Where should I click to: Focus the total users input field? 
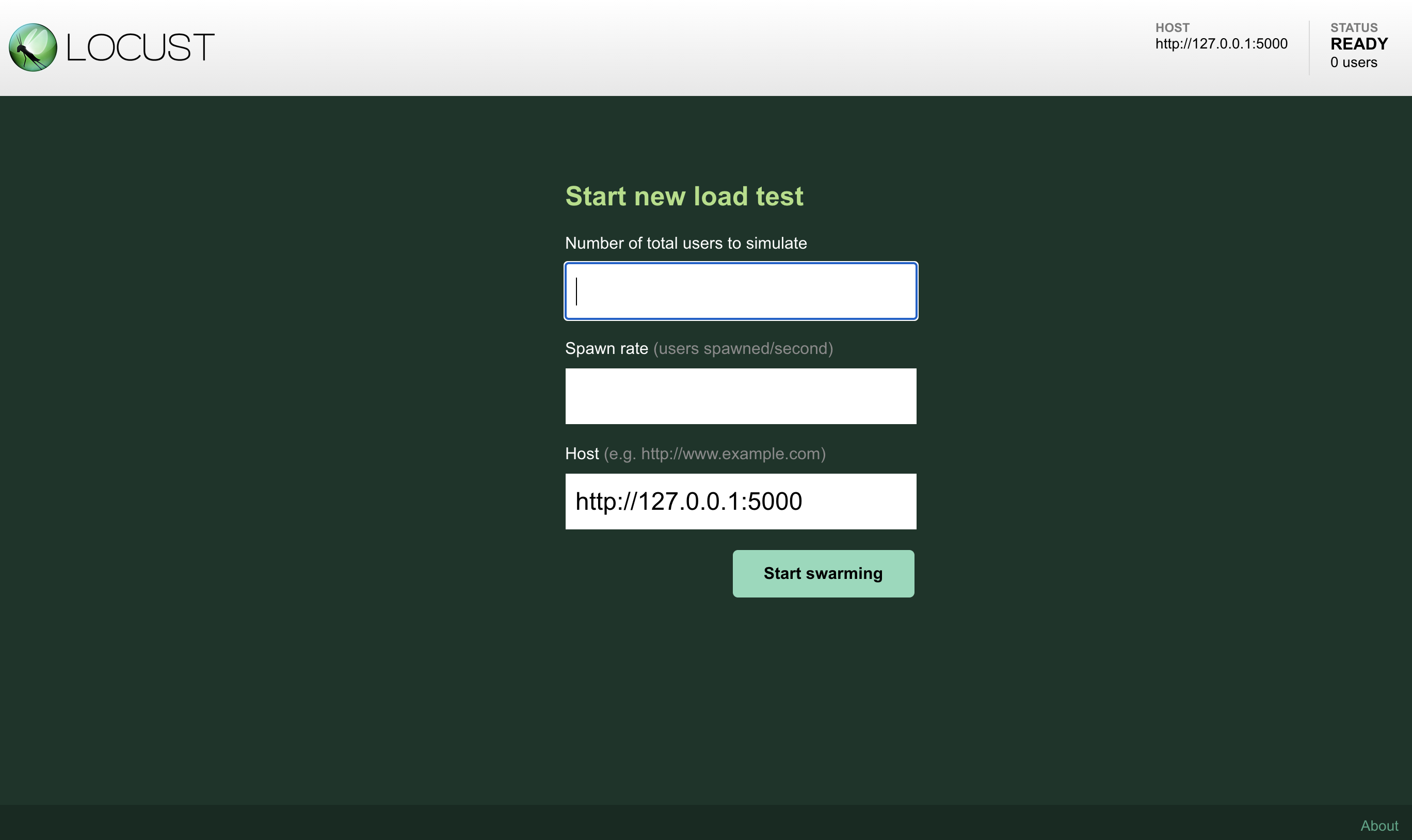741,291
